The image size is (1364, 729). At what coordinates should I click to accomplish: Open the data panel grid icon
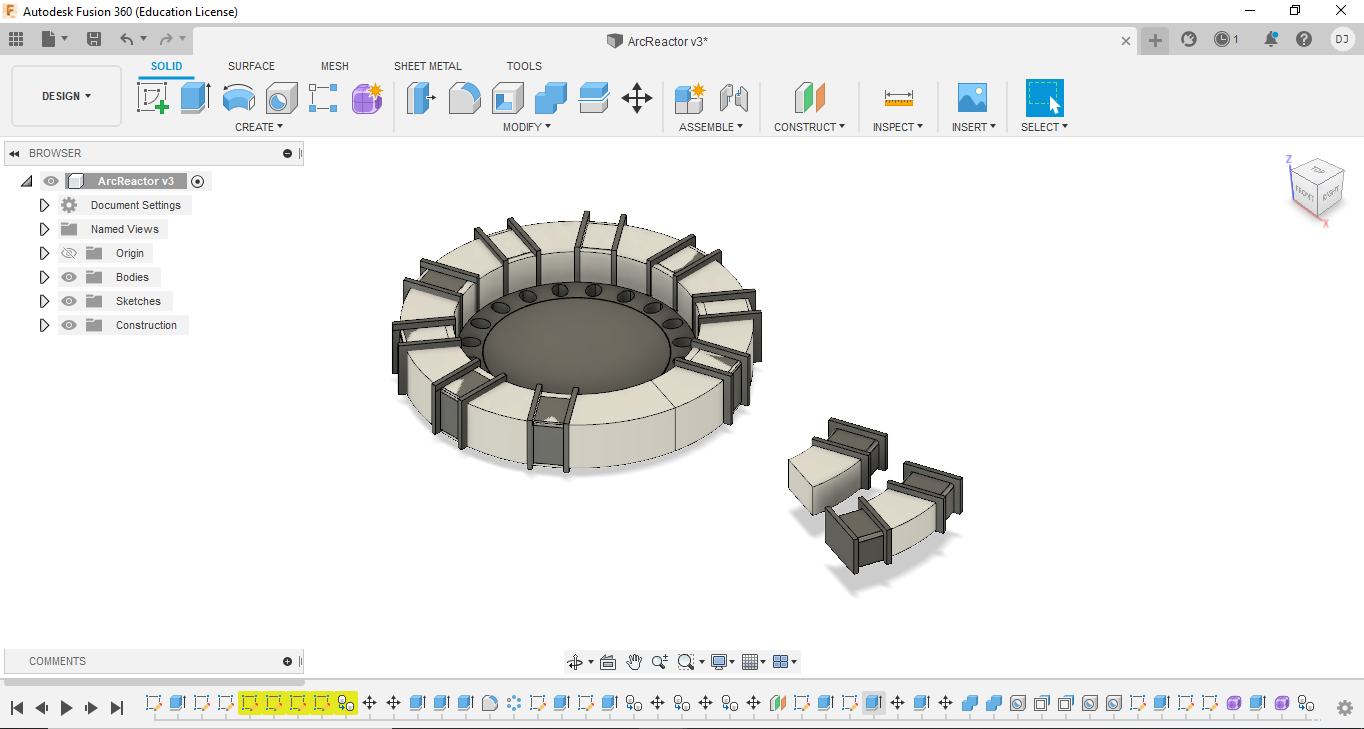(x=16, y=39)
